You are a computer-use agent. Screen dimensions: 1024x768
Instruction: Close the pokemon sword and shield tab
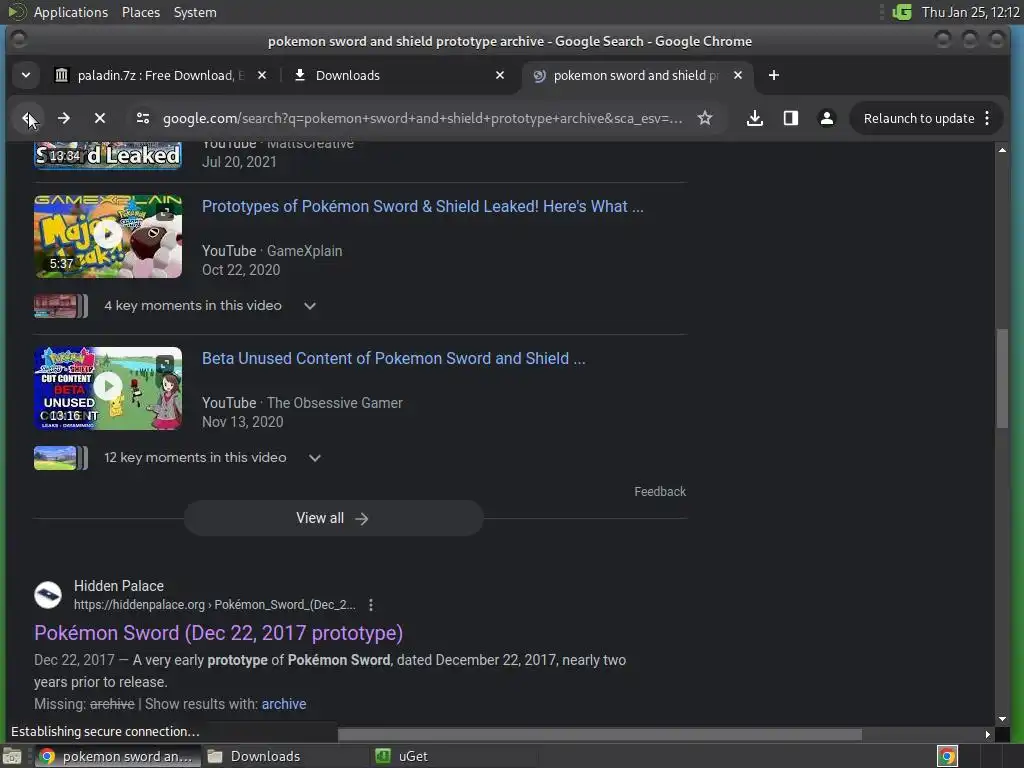click(737, 75)
